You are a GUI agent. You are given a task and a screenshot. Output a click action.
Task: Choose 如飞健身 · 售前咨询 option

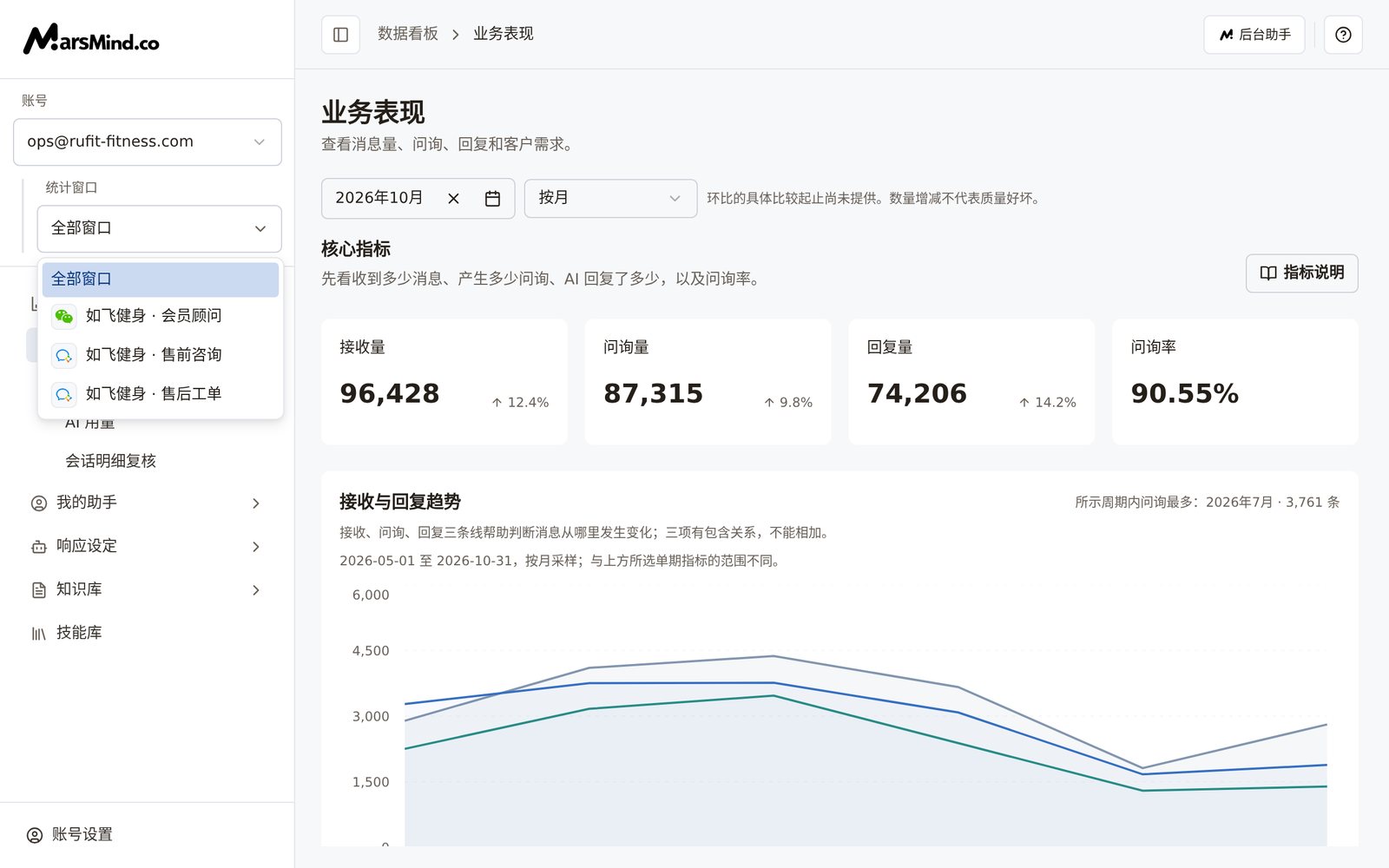click(161, 355)
